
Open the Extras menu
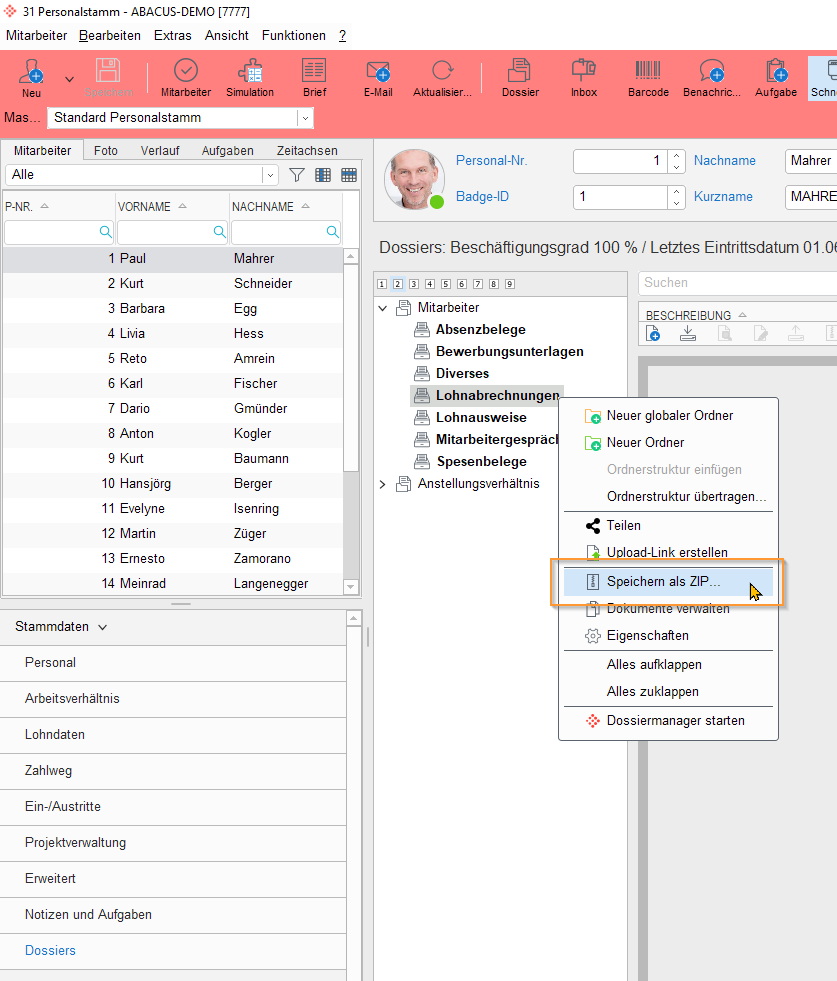pos(172,35)
